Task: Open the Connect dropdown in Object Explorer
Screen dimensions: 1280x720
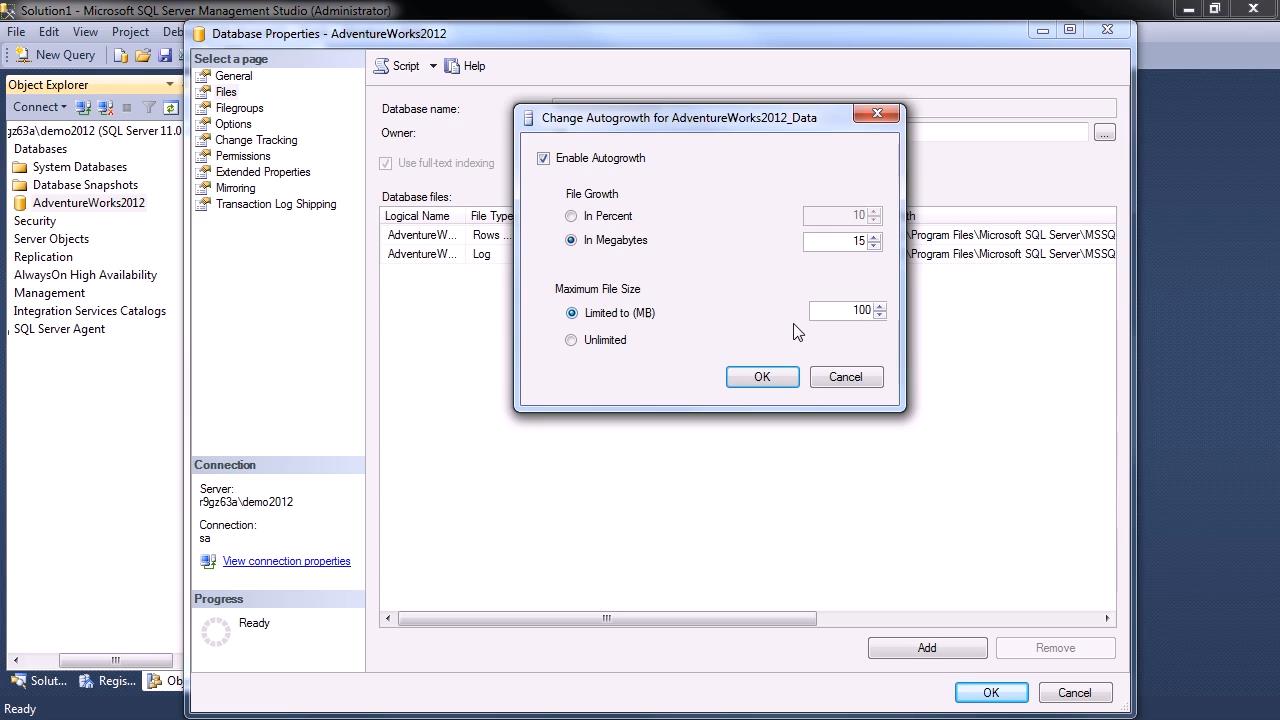Action: 40,107
